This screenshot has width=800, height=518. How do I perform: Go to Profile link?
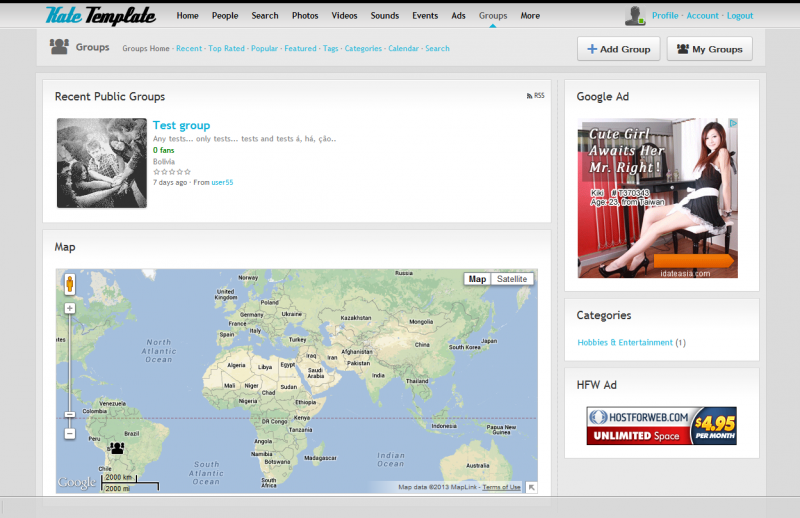[665, 16]
